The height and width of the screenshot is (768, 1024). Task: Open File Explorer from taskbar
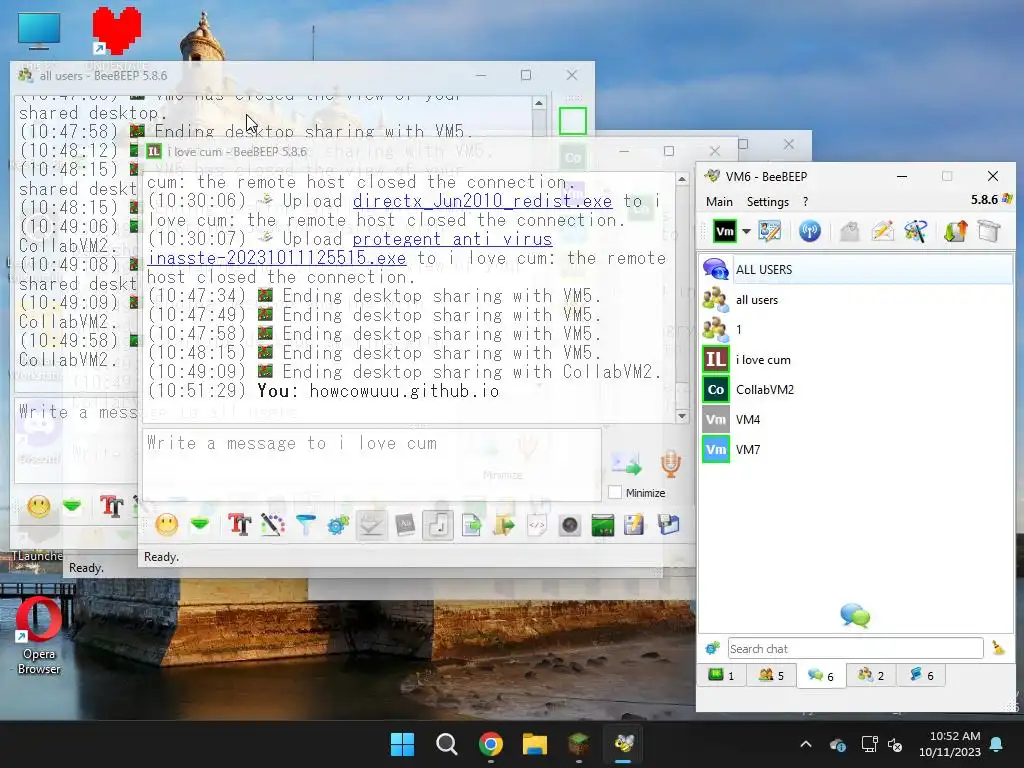click(534, 744)
